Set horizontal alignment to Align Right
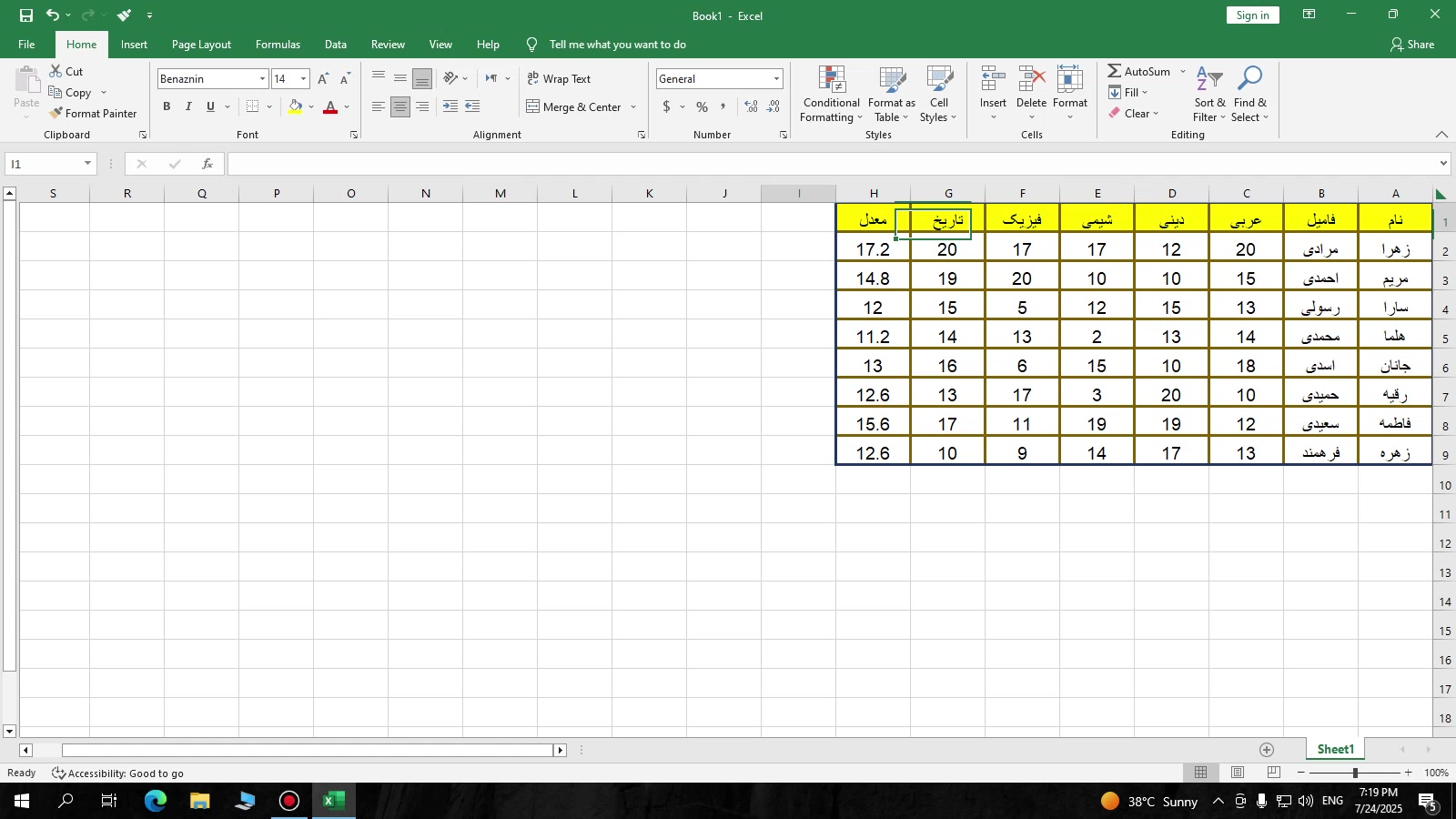The width and height of the screenshot is (1456, 819). 422,106
